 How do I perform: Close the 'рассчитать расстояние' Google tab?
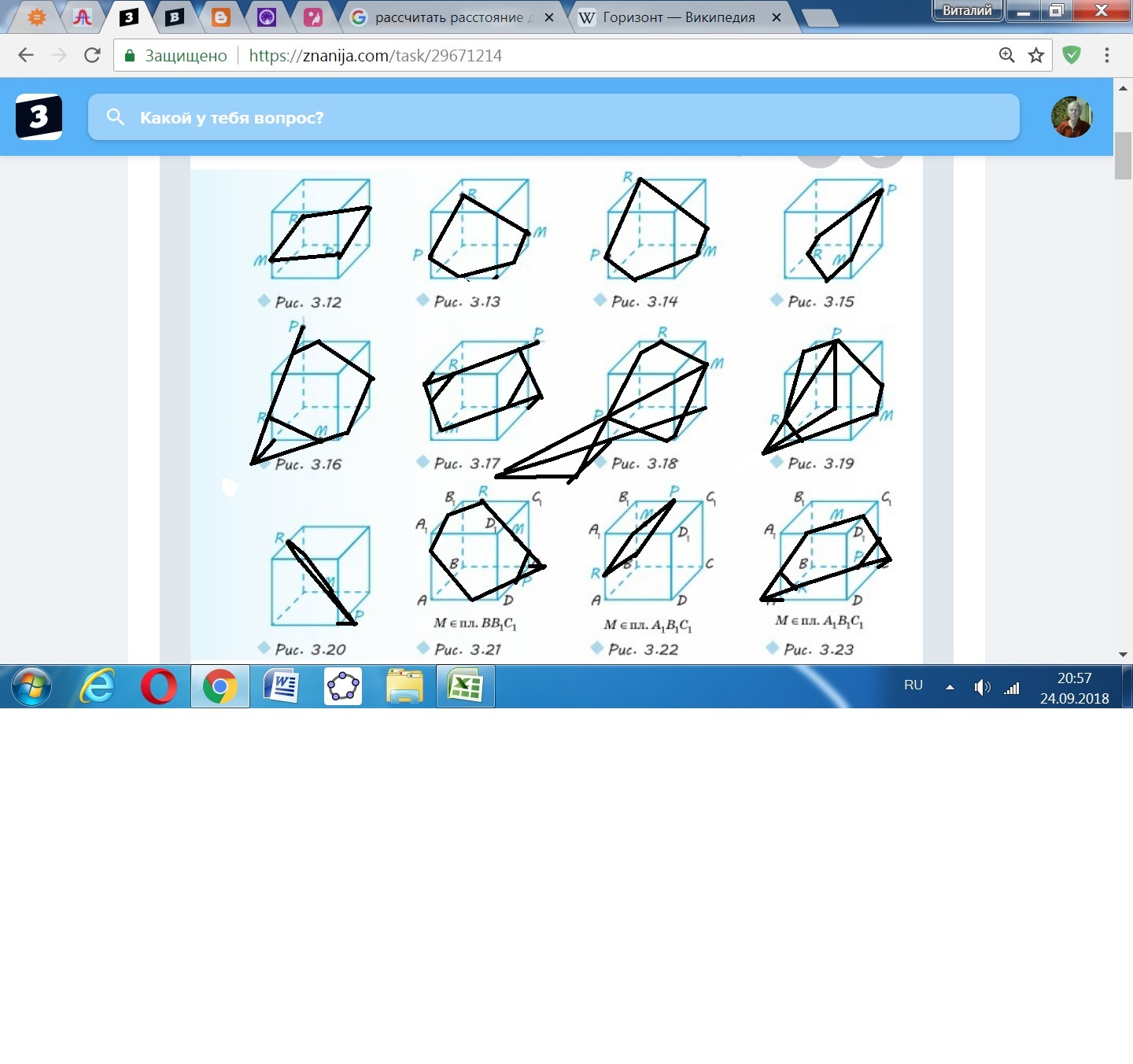tap(549, 17)
